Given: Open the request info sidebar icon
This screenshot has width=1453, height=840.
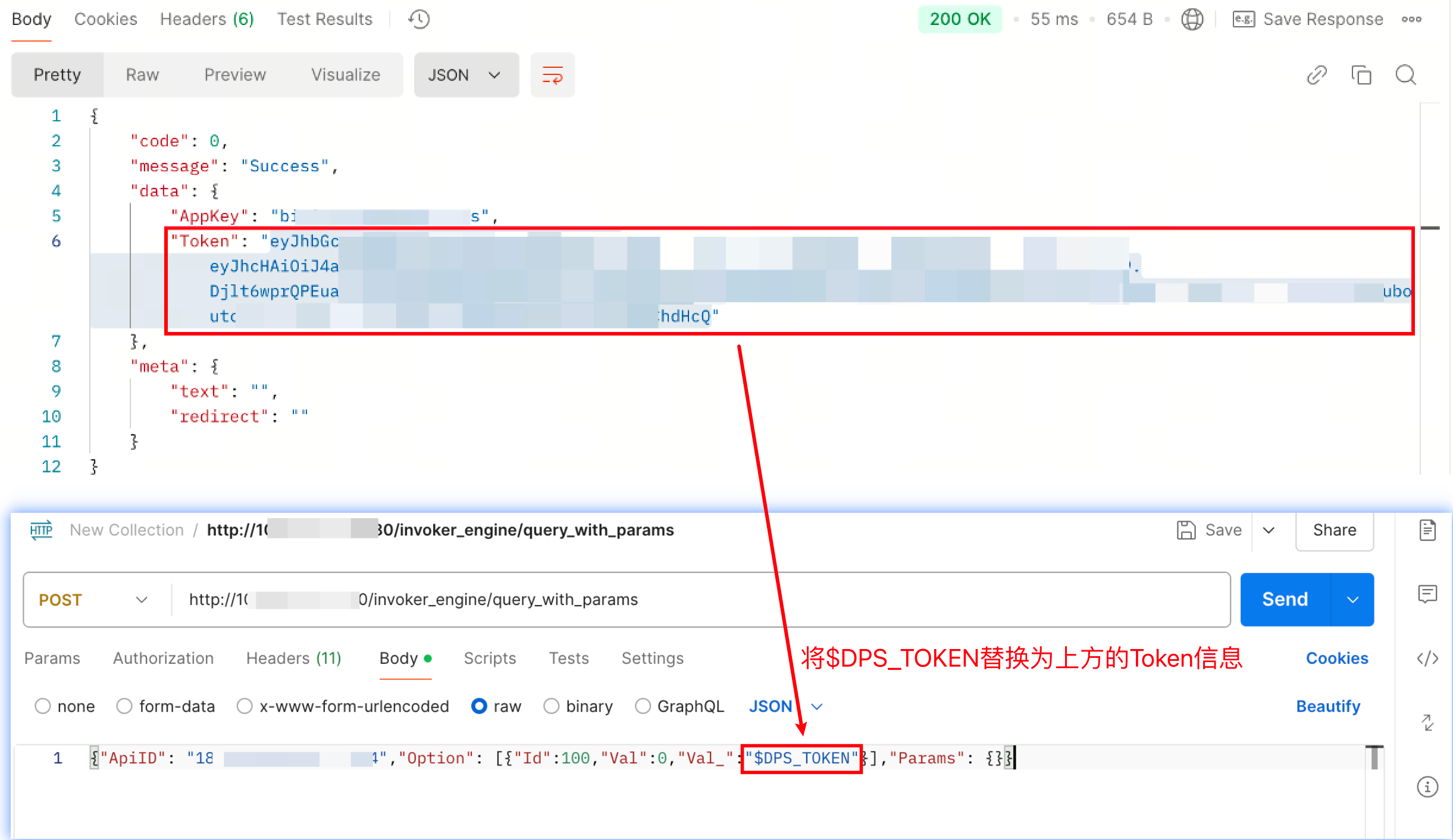Looking at the screenshot, I should pyautogui.click(x=1427, y=787).
